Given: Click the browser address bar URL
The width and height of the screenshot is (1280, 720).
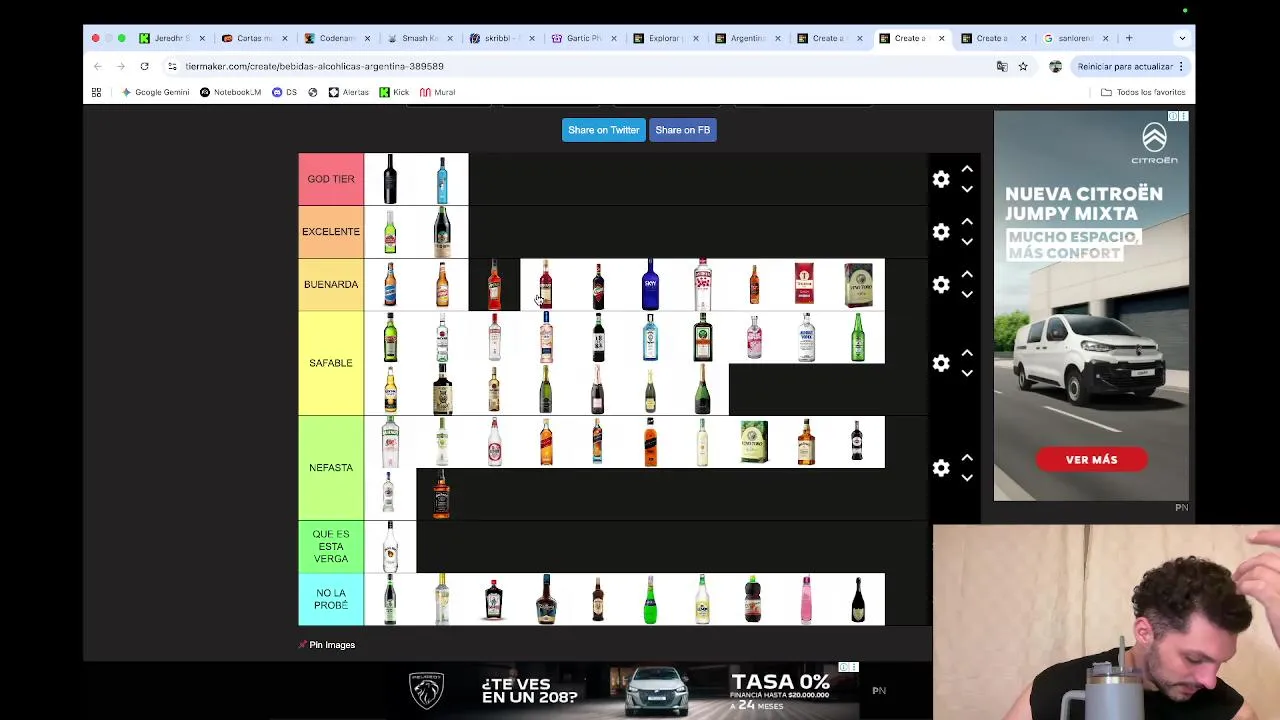Looking at the screenshot, I should [x=314, y=66].
